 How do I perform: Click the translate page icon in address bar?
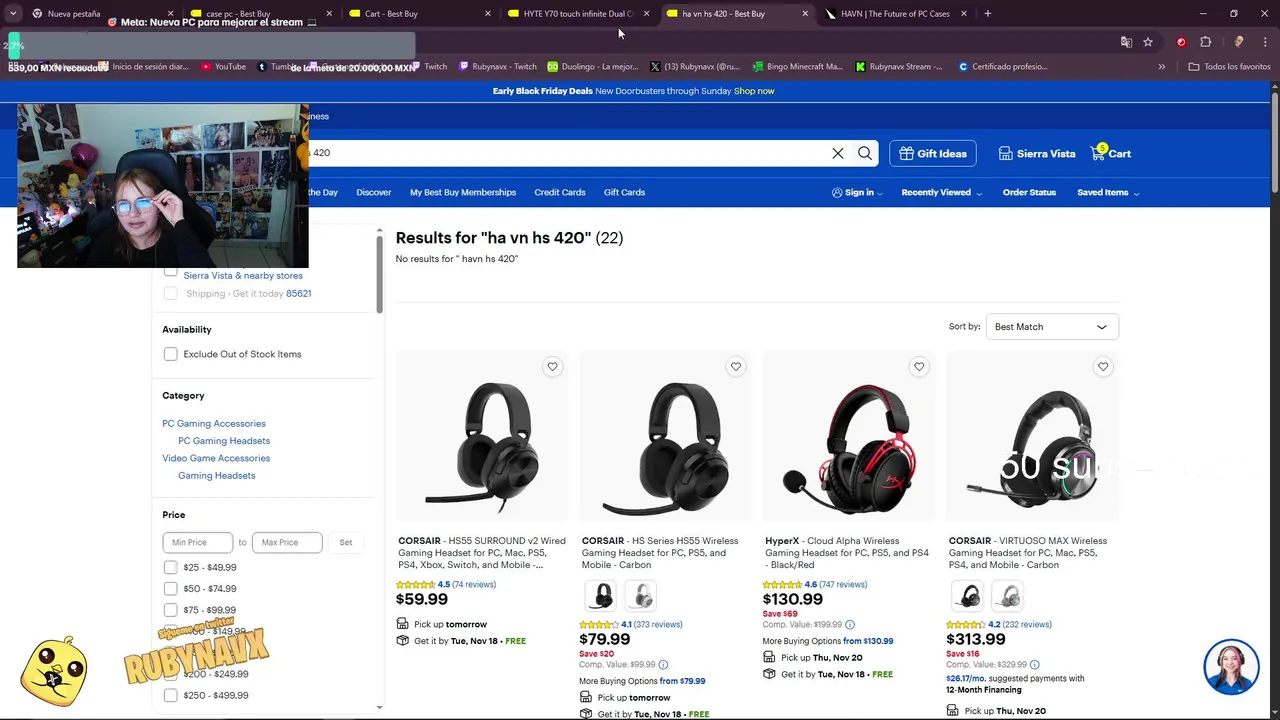point(1126,42)
